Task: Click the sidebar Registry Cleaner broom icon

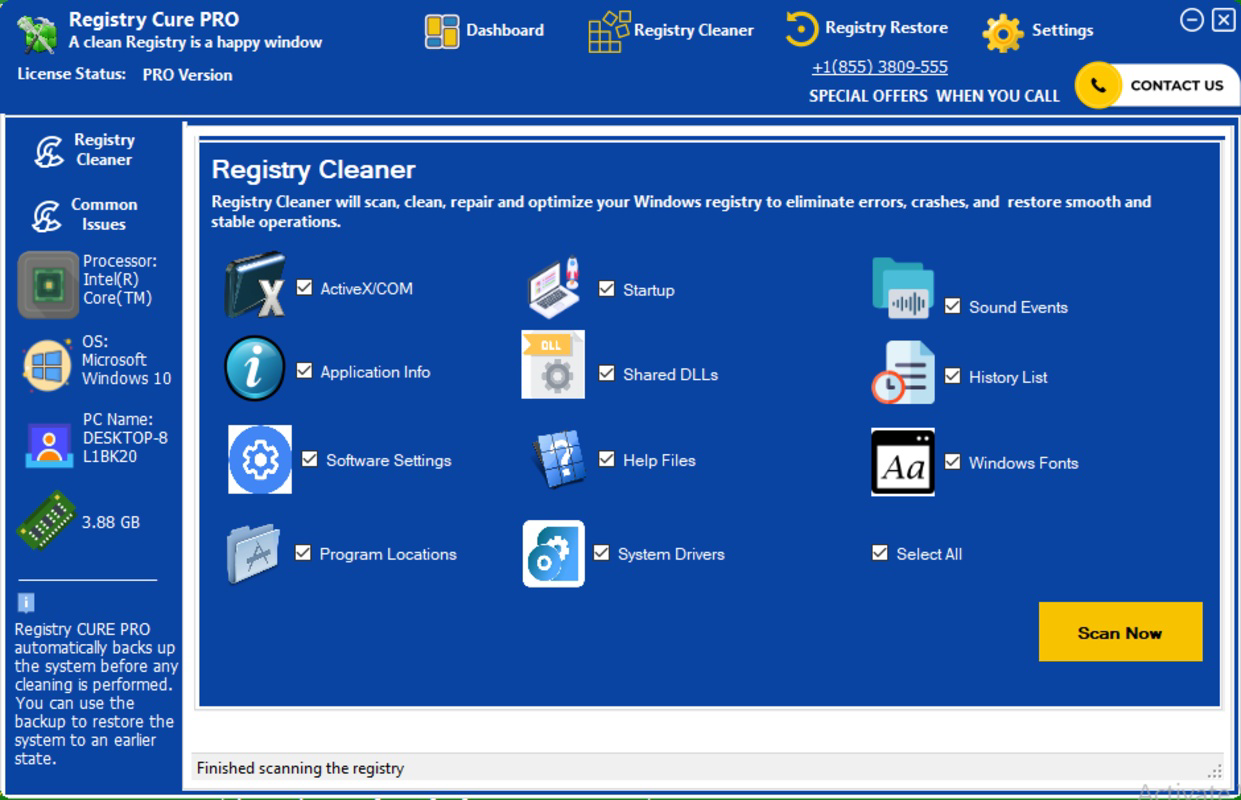Action: point(49,151)
